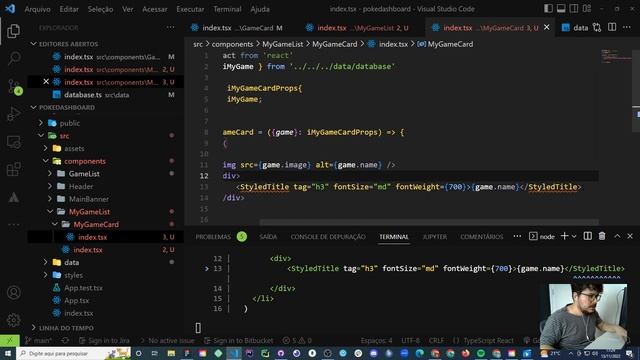Open the Run and Debug view
Viewport: 640px width, 360px height.
pyautogui.click(x=13, y=114)
